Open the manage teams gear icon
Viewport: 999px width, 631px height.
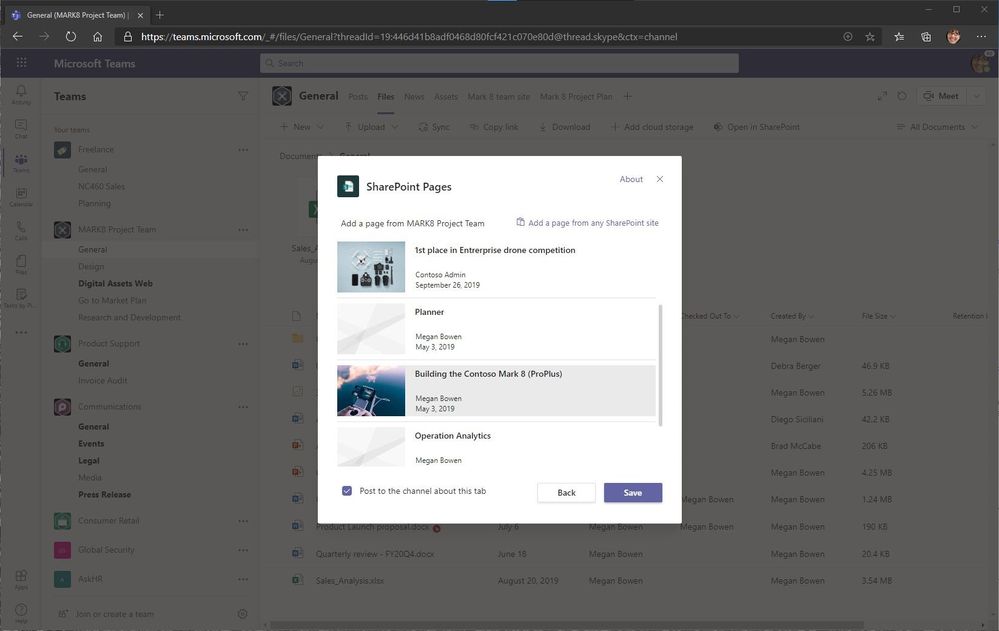pos(242,614)
